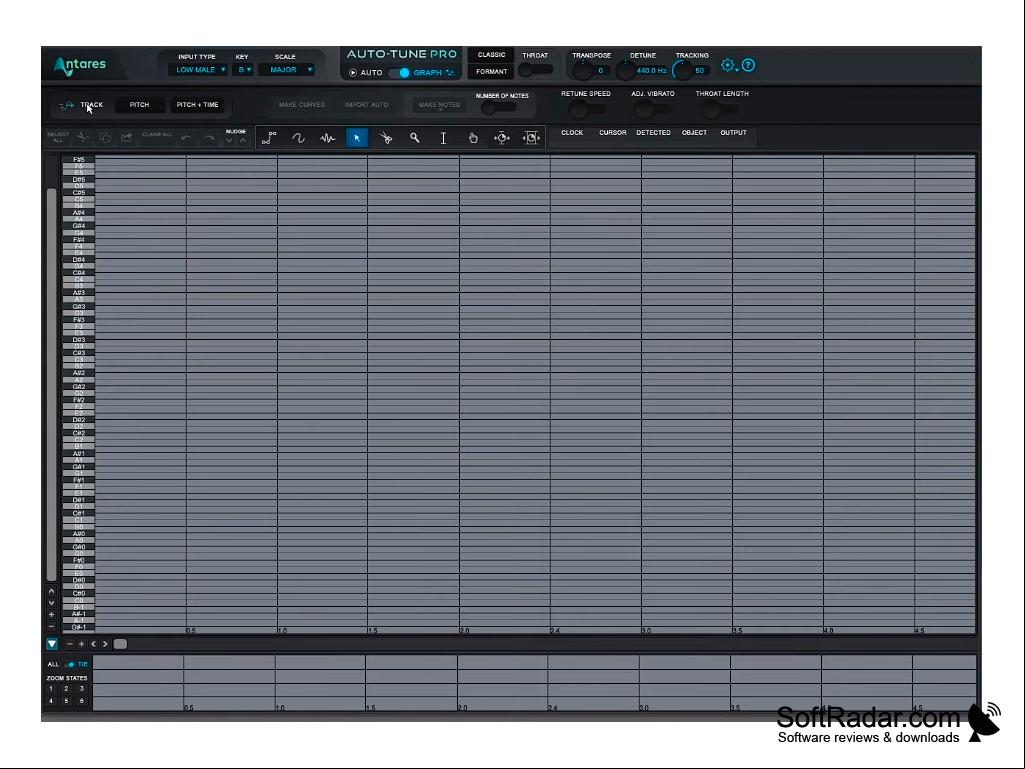Enable Formant correction

point(492,72)
